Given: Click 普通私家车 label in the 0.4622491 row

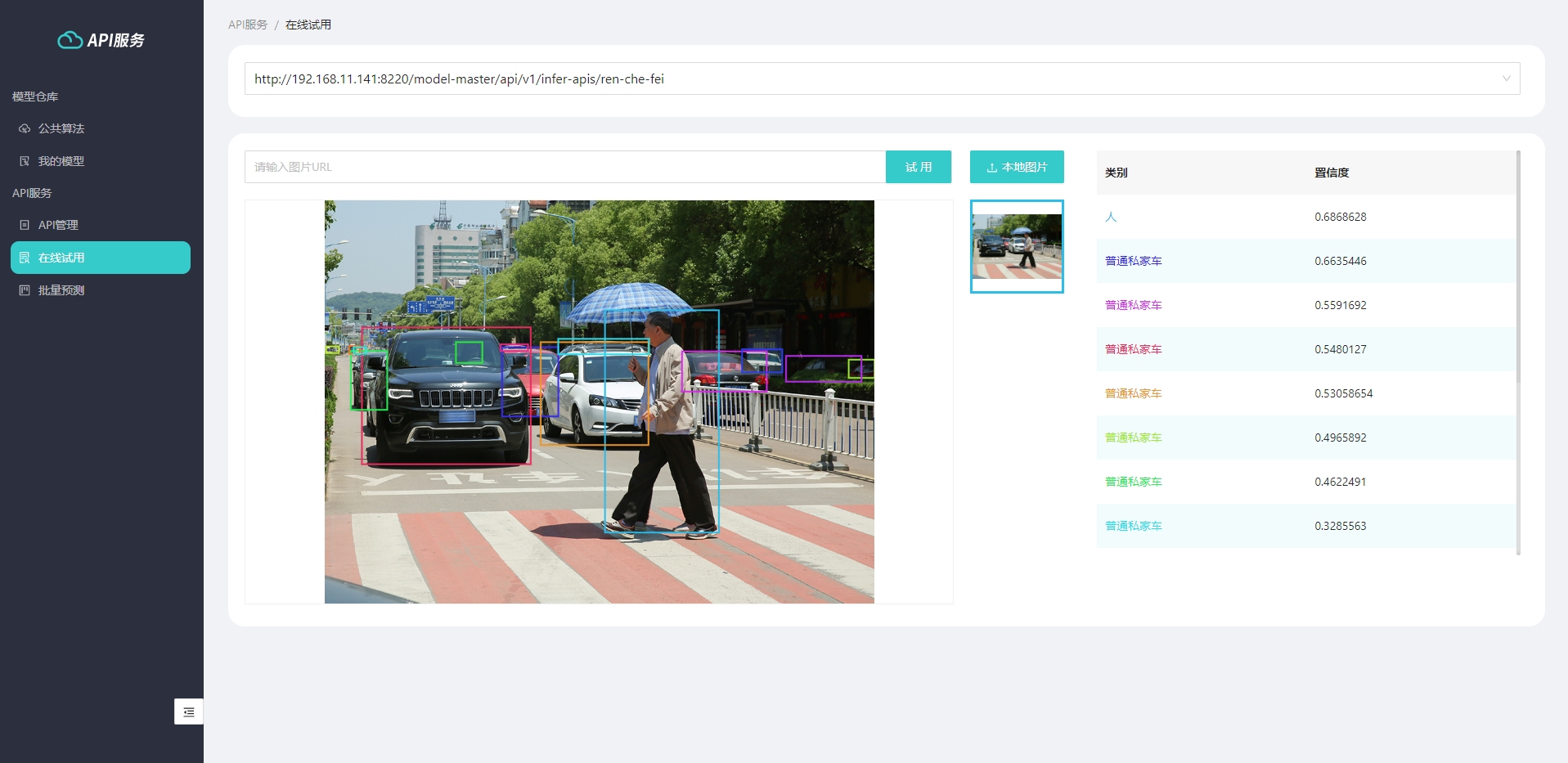Looking at the screenshot, I should tap(1134, 482).
